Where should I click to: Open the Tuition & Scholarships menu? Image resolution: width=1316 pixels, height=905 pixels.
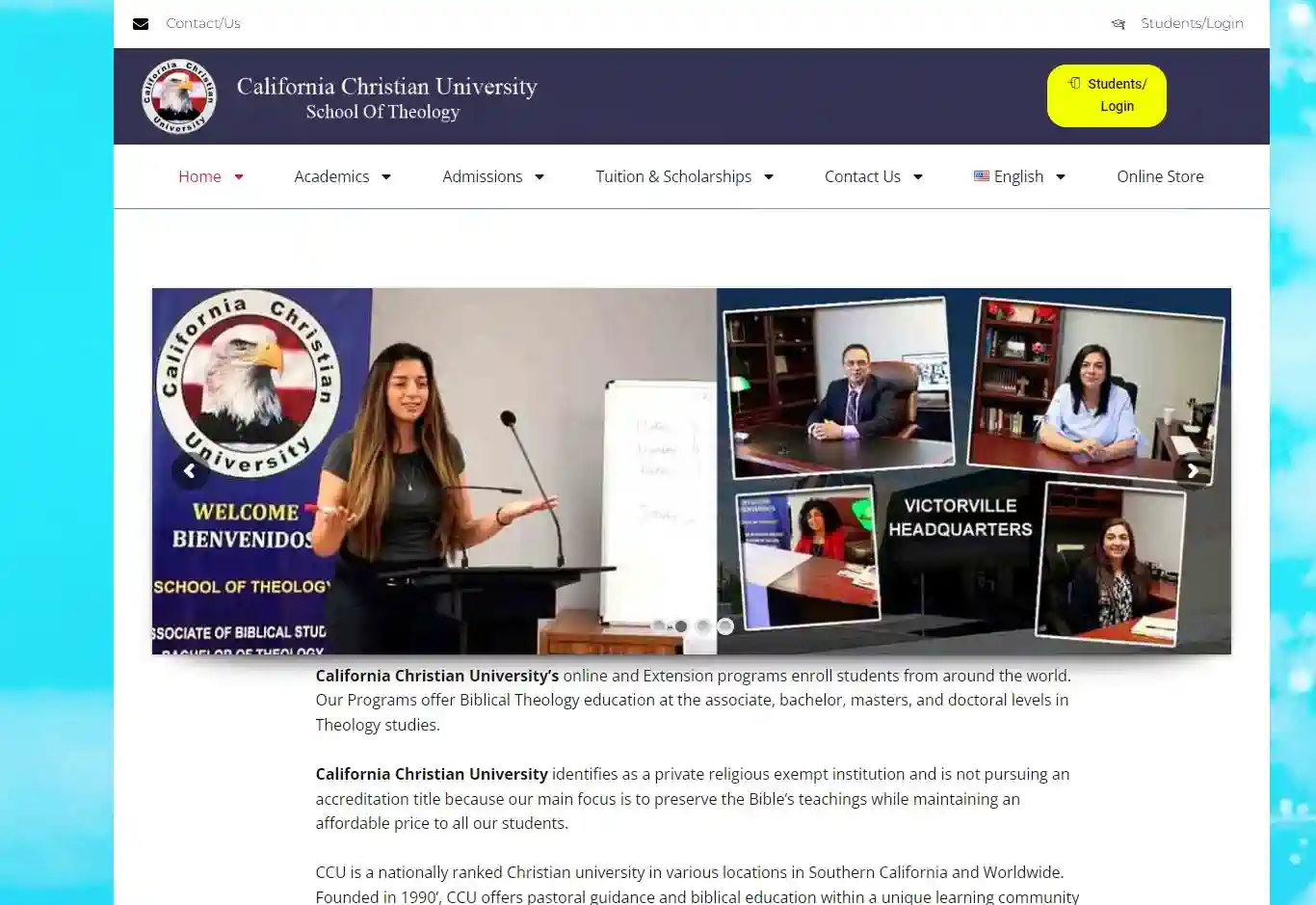click(673, 176)
